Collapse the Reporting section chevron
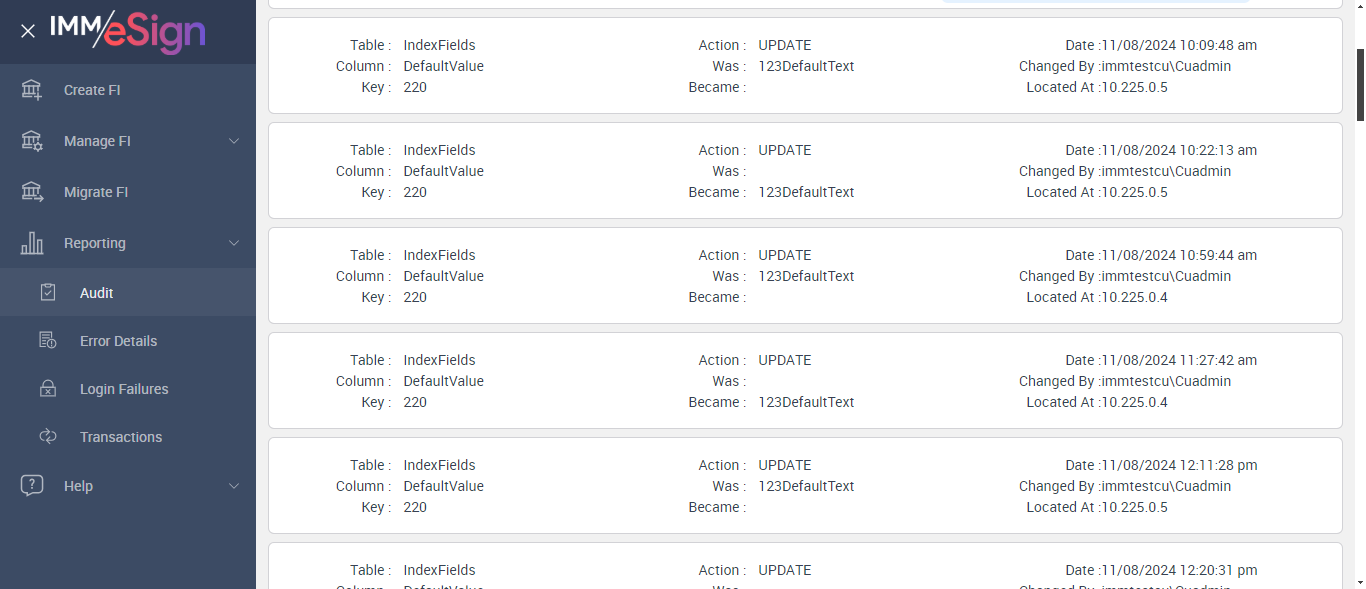The height and width of the screenshot is (589, 1366). (234, 243)
